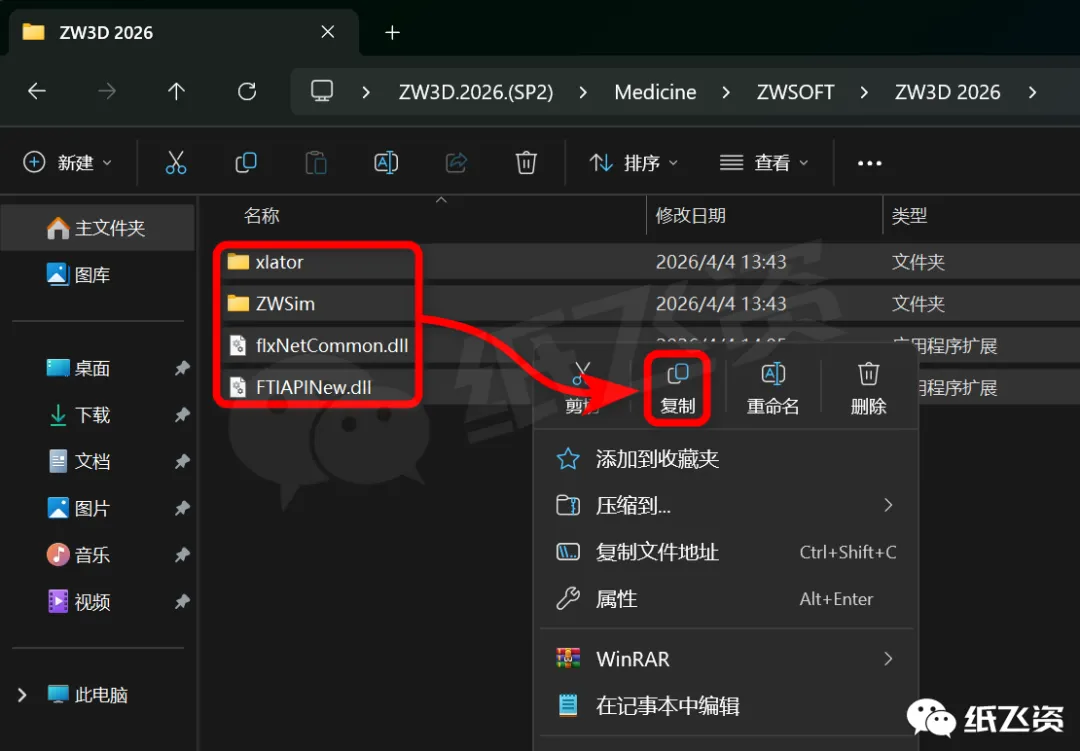Screen dimensions: 1080x751
Task: Unpin 音乐 using its pin icon
Action: [x=182, y=555]
